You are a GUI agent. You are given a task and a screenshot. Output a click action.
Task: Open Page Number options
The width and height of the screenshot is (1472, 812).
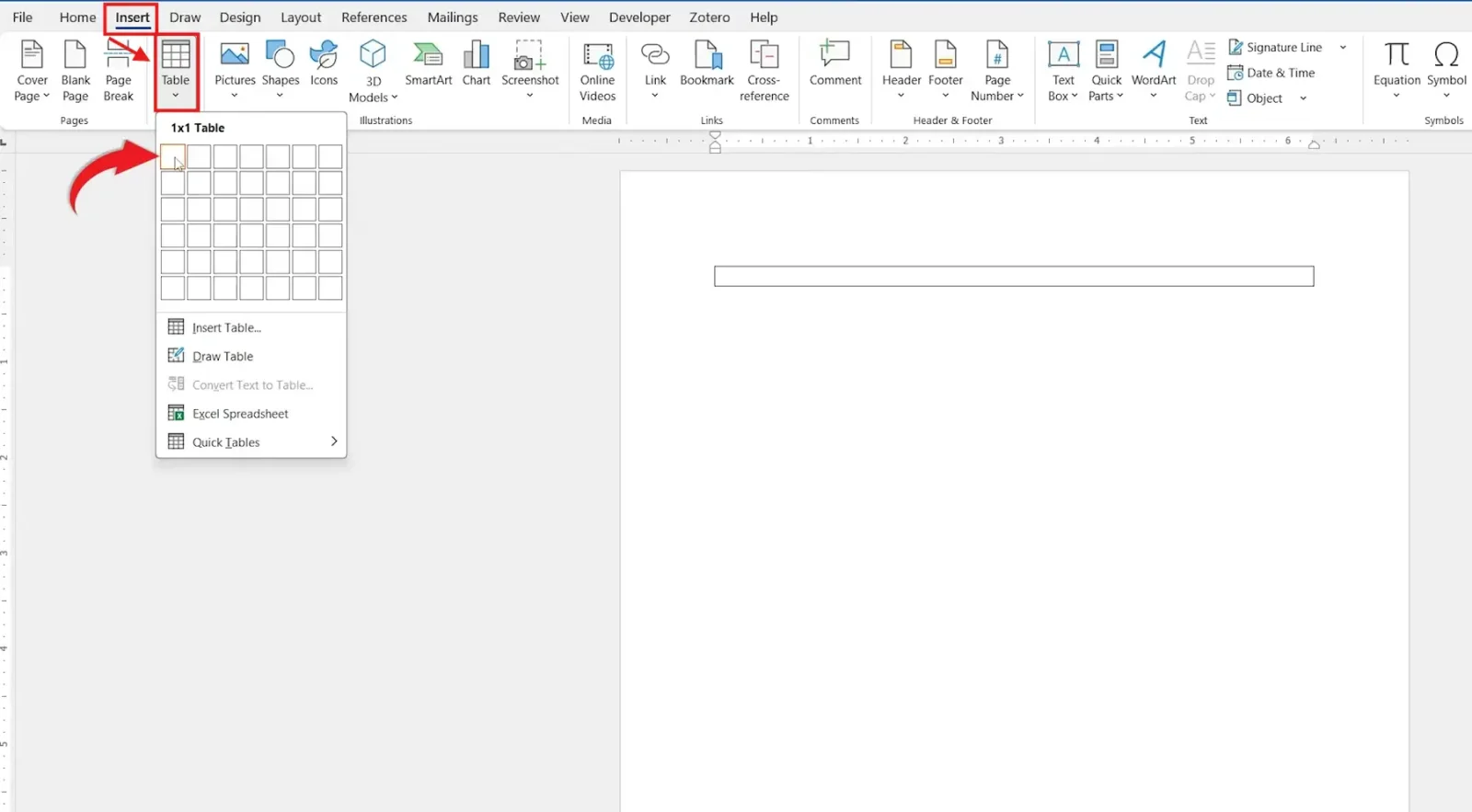997,71
